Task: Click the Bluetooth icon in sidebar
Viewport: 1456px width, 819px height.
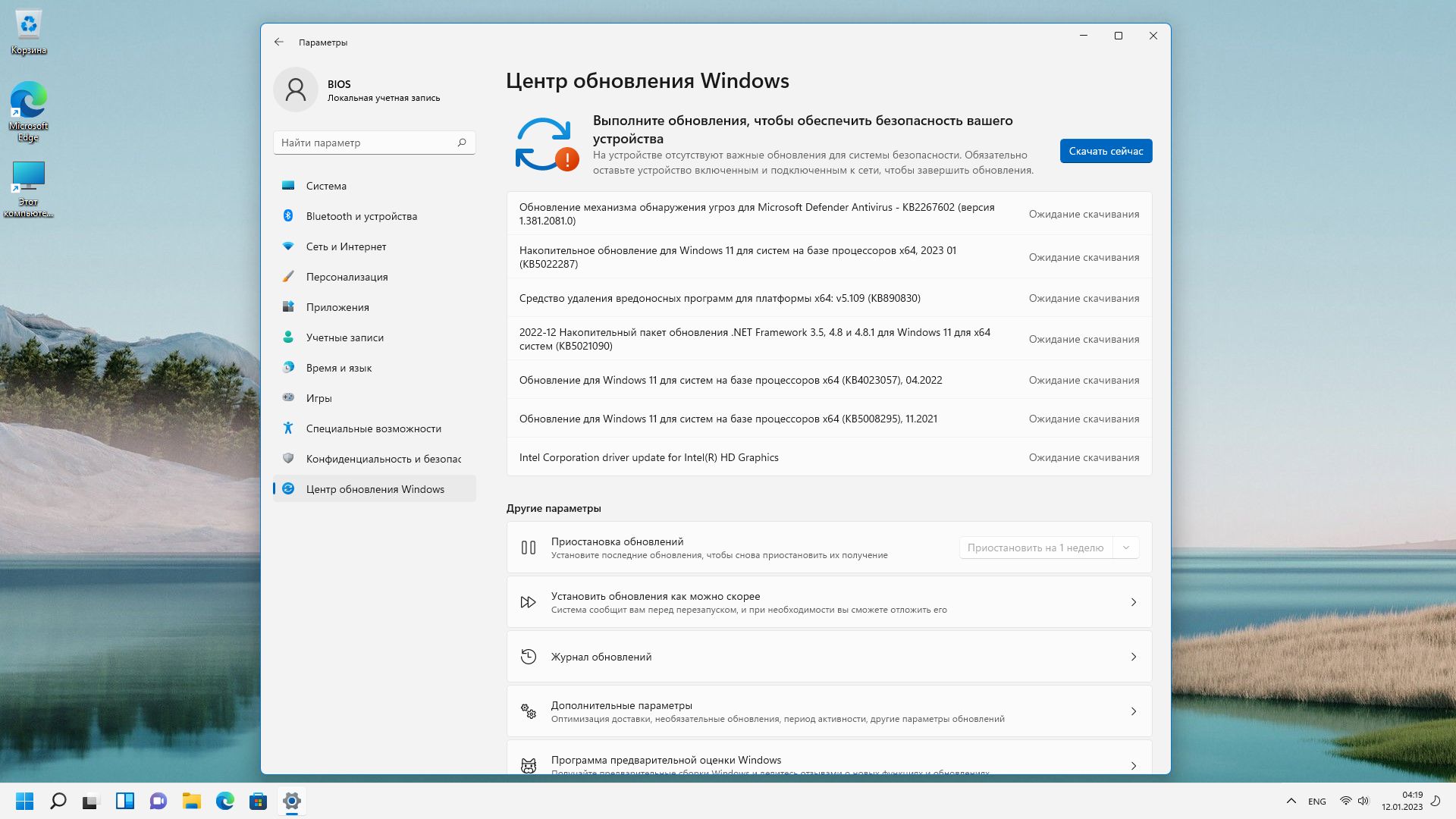Action: [288, 216]
